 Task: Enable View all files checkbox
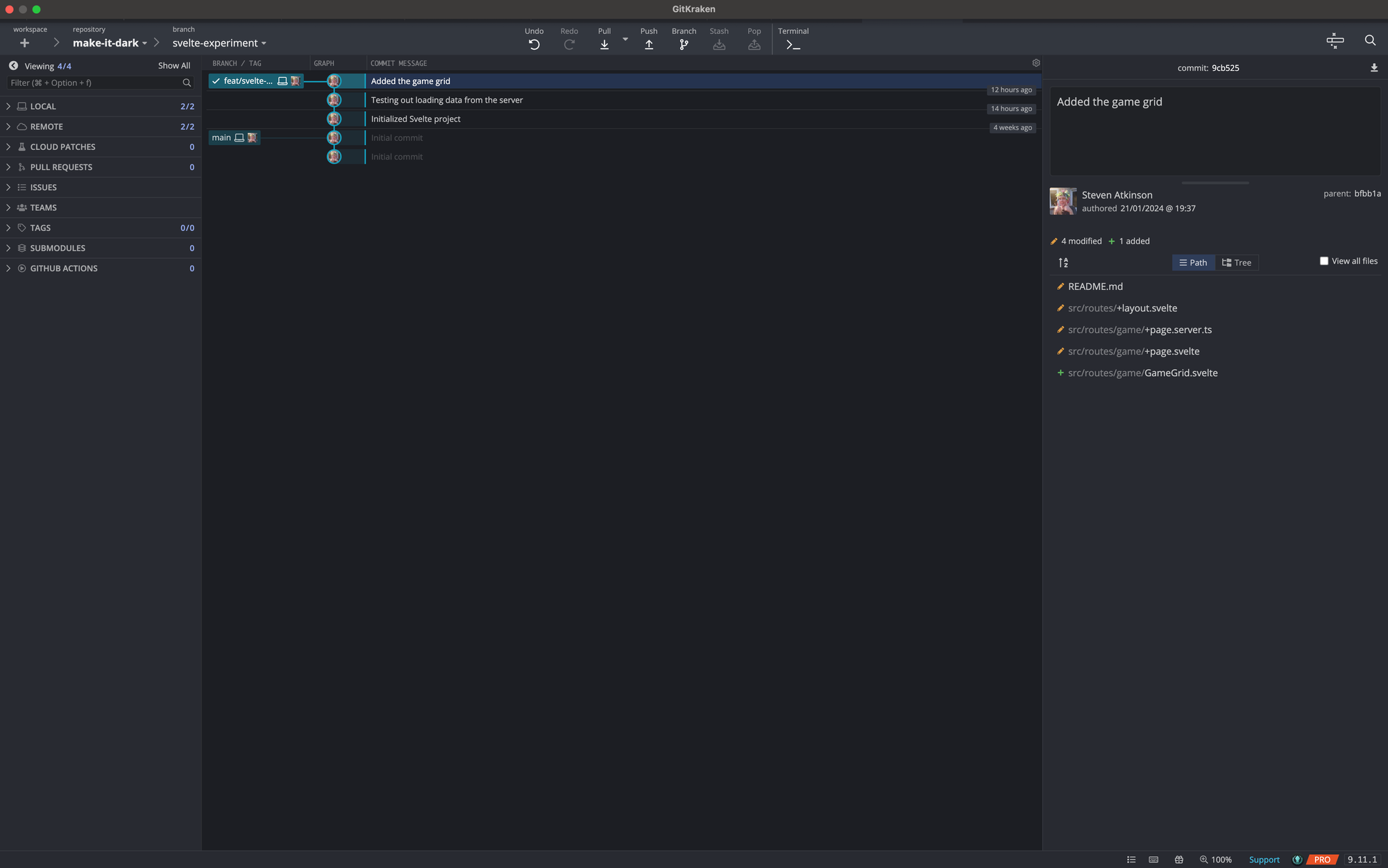(1324, 261)
